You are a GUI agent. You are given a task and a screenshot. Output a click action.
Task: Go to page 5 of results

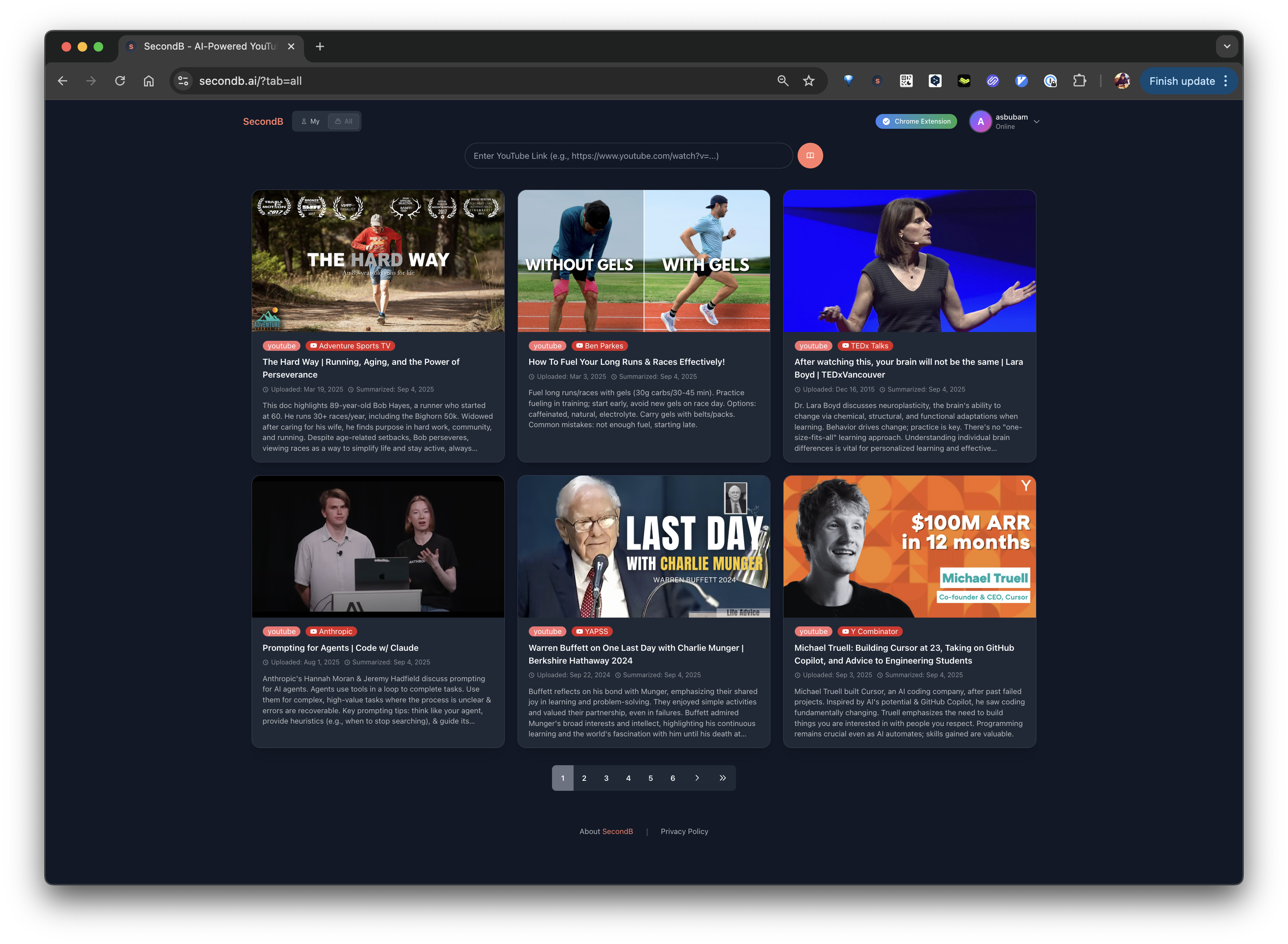(650, 778)
